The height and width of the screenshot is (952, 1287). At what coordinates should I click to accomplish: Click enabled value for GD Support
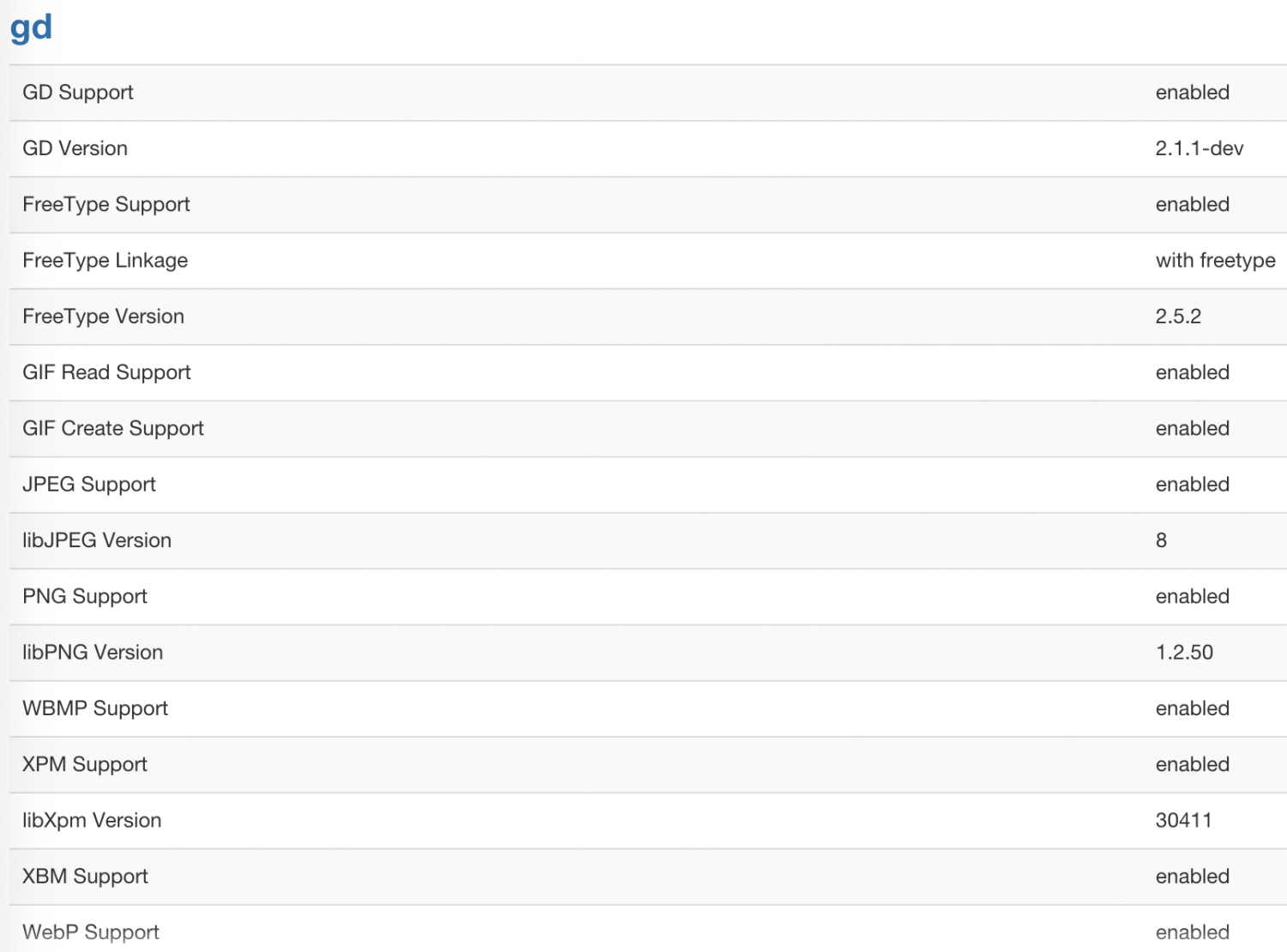coord(1192,93)
